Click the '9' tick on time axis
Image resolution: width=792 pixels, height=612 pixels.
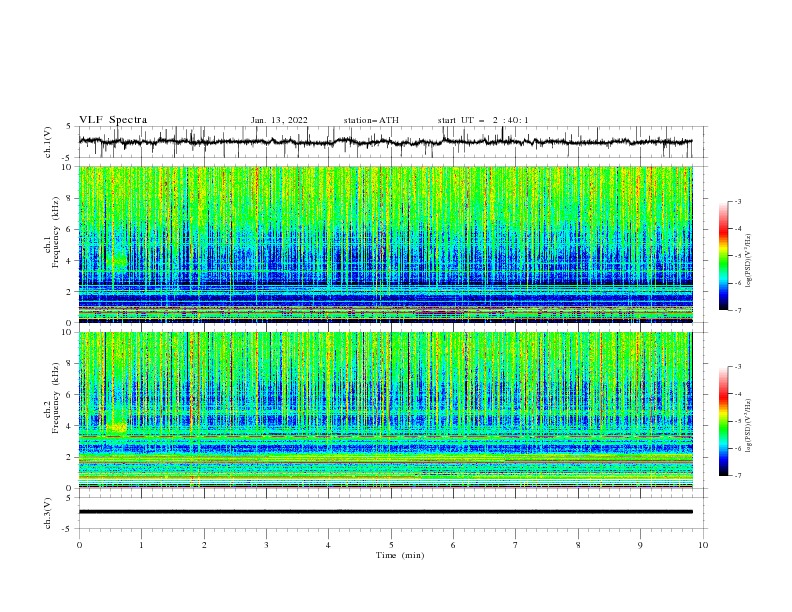coord(640,545)
